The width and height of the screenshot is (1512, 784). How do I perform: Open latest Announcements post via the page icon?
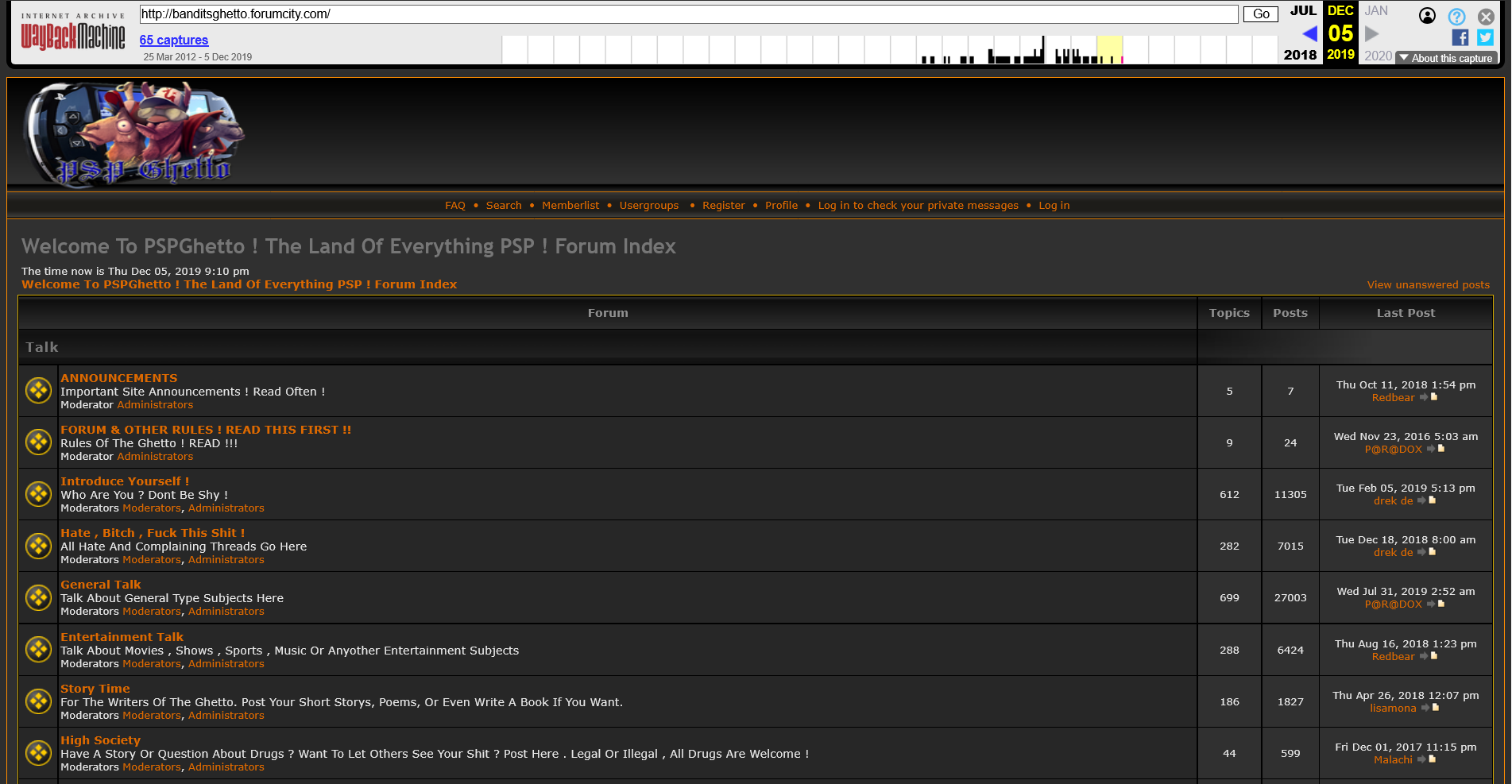point(1433,397)
